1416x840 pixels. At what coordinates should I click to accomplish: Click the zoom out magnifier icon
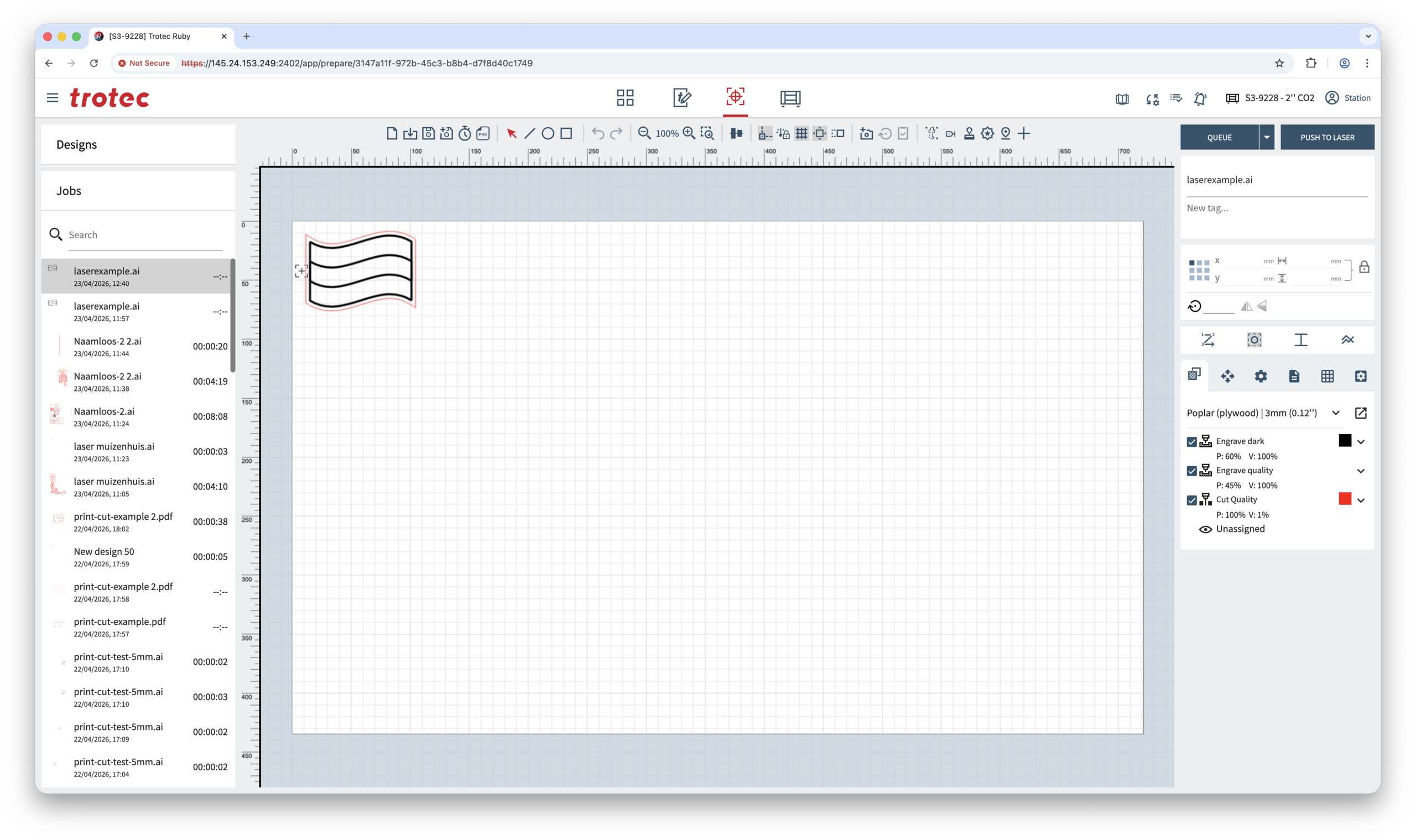[x=644, y=134]
